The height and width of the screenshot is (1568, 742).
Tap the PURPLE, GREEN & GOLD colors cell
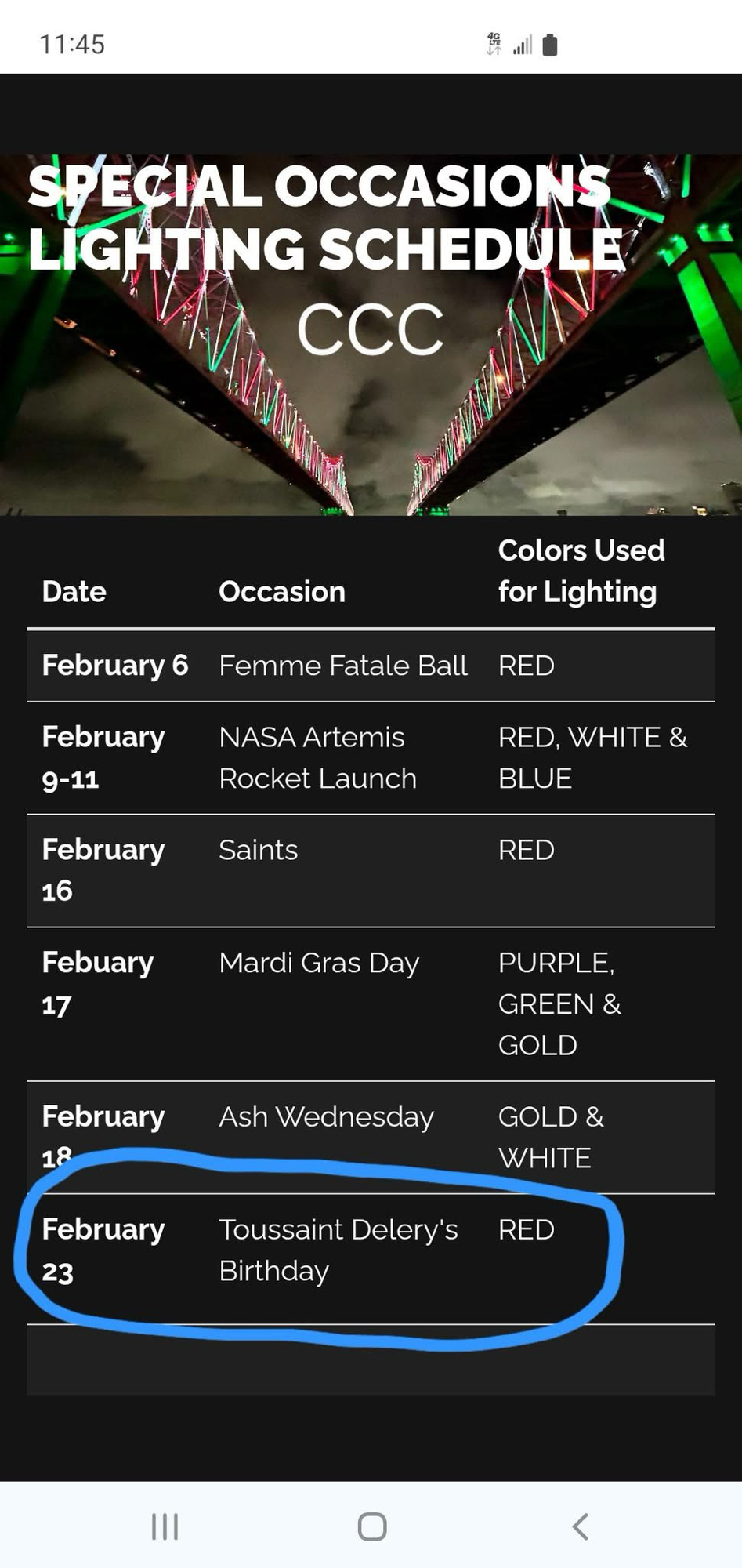(x=559, y=1004)
